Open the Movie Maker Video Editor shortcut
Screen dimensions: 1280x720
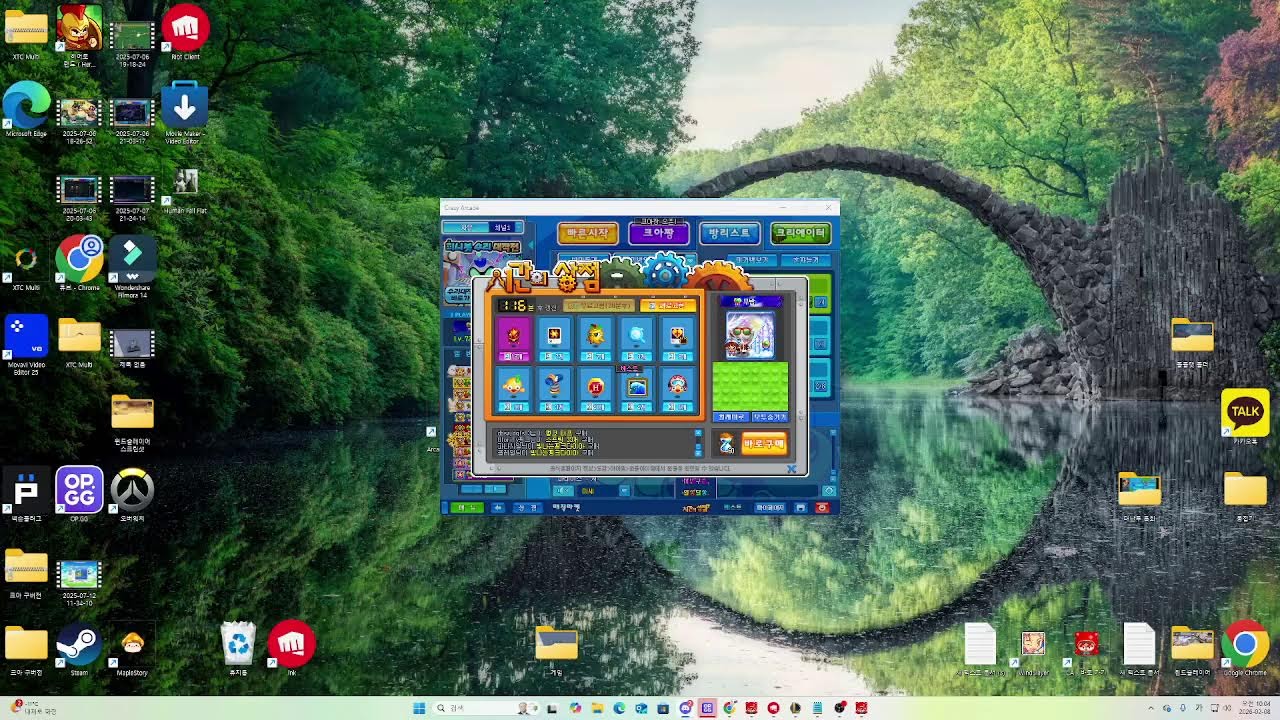pyautogui.click(x=183, y=114)
